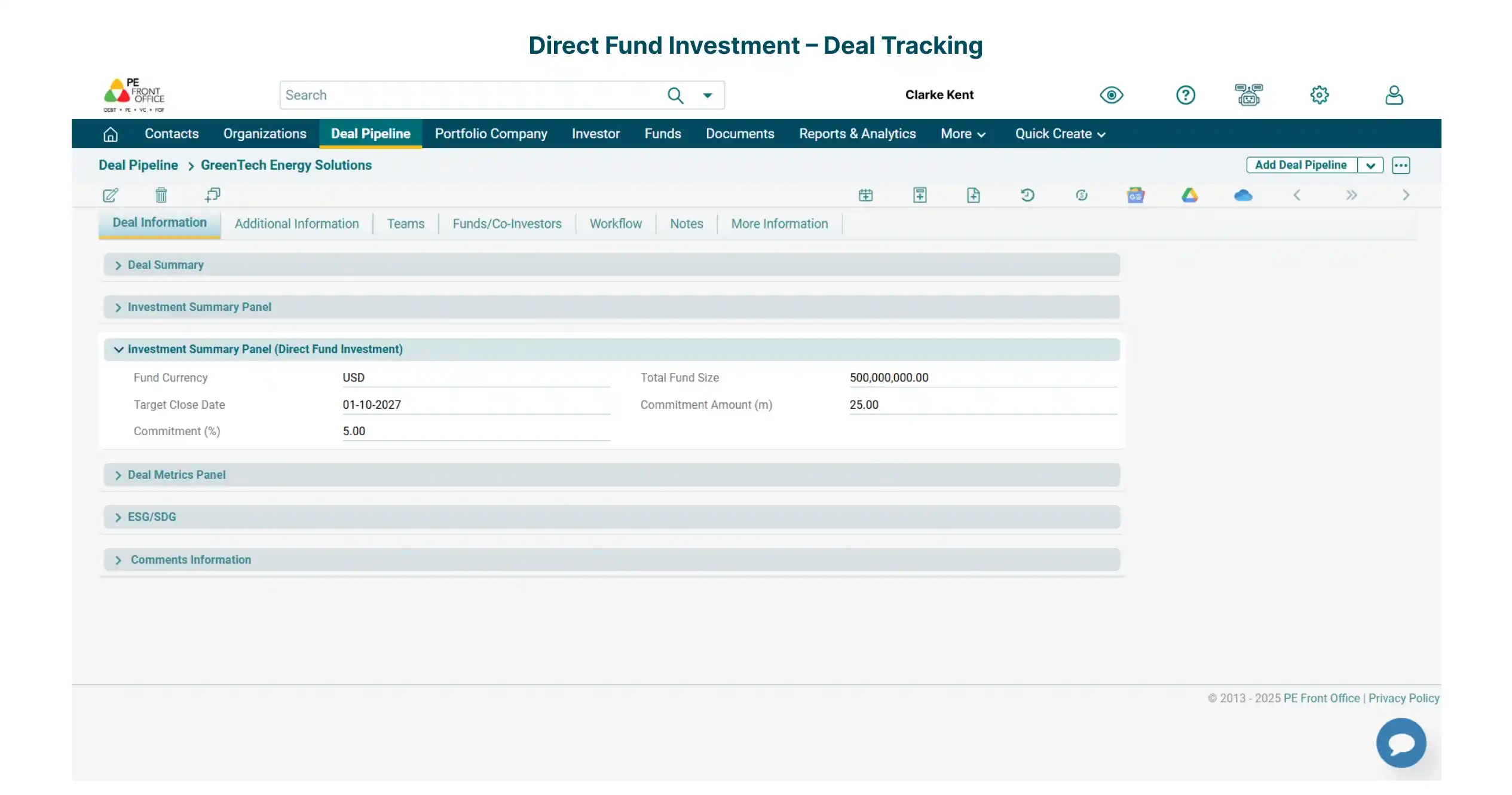Click the add task icon
Screen dimensions: 1512x795
pos(920,195)
